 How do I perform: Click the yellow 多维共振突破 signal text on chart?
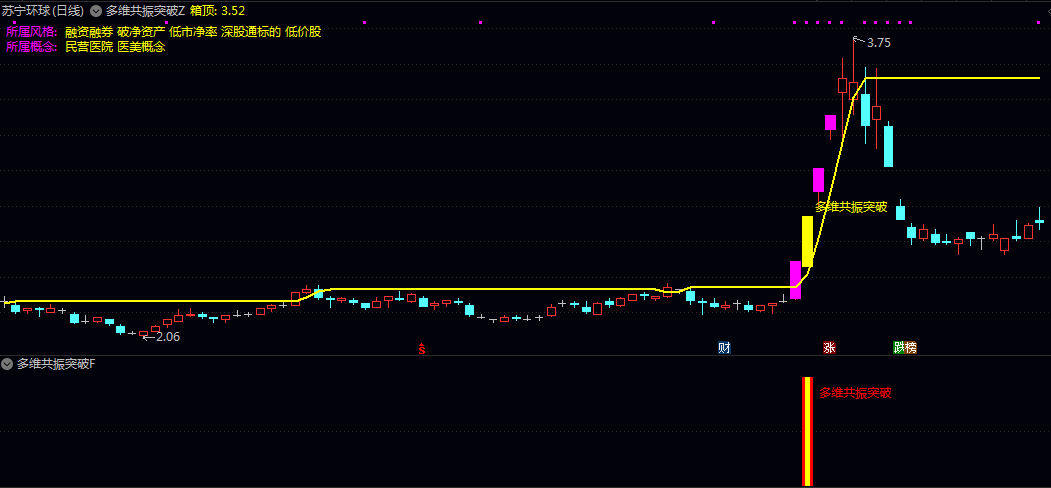pos(851,208)
